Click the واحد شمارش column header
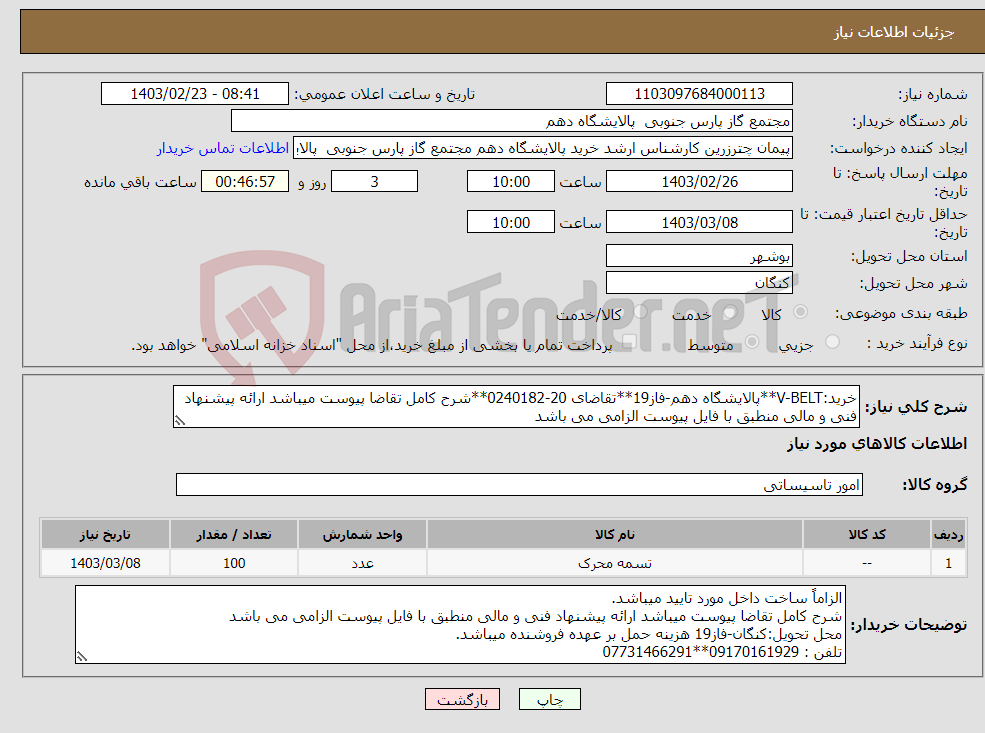985x733 pixels. pyautogui.click(x=362, y=535)
